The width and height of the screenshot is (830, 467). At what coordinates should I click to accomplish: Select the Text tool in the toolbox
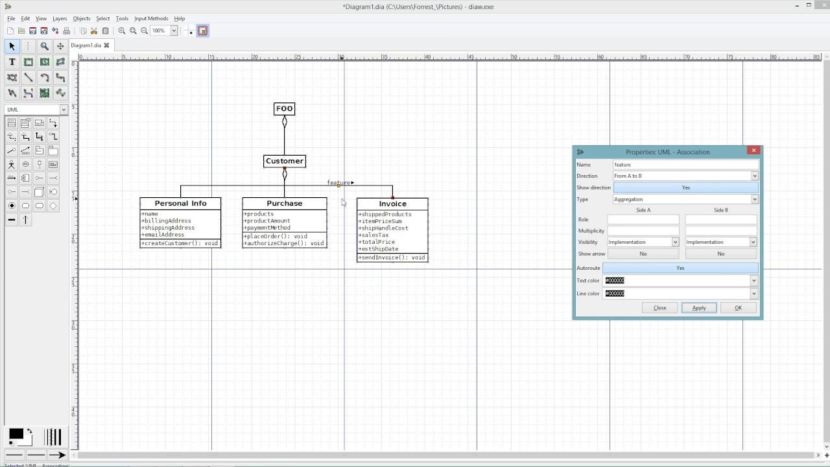point(12,62)
